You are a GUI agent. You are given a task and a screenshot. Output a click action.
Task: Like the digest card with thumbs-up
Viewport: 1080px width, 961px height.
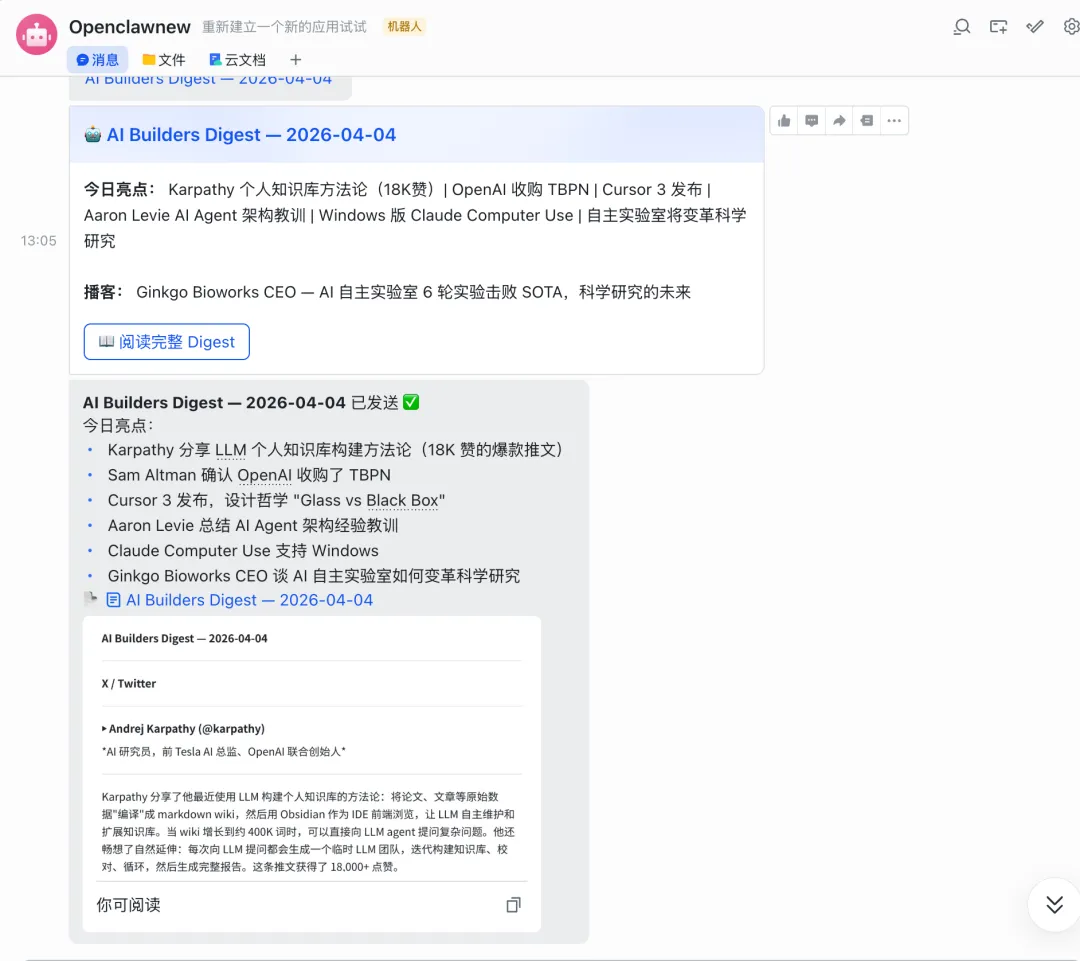[x=784, y=121]
